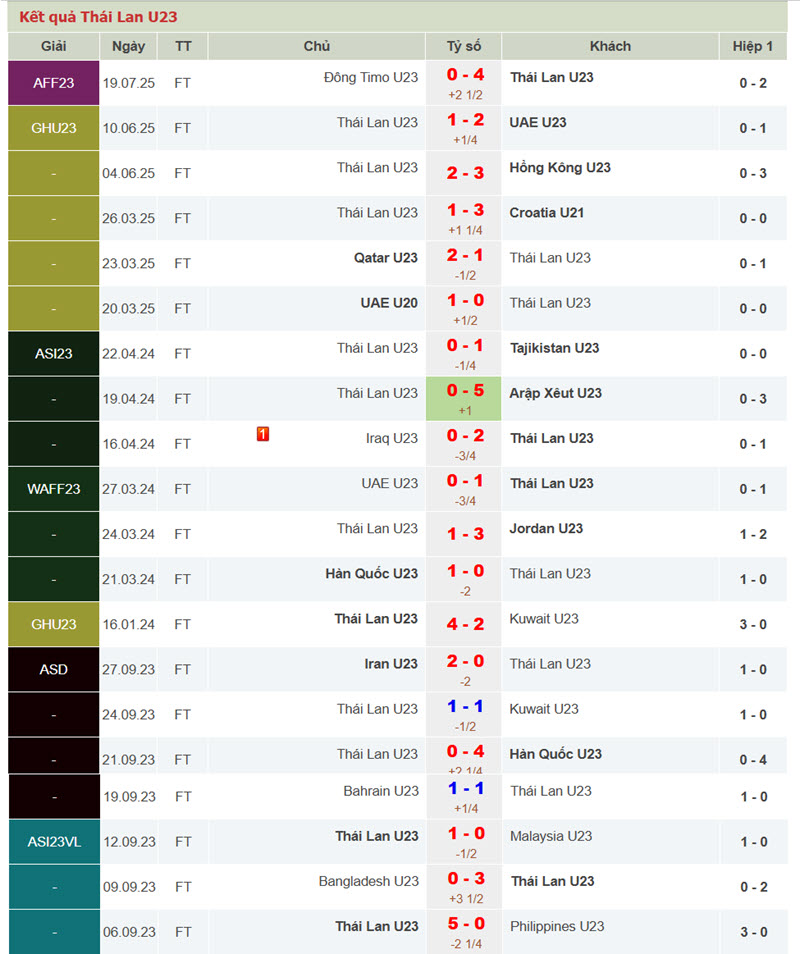Click the date 27.09.23
Screen dimensions: 800x954
(128, 669)
